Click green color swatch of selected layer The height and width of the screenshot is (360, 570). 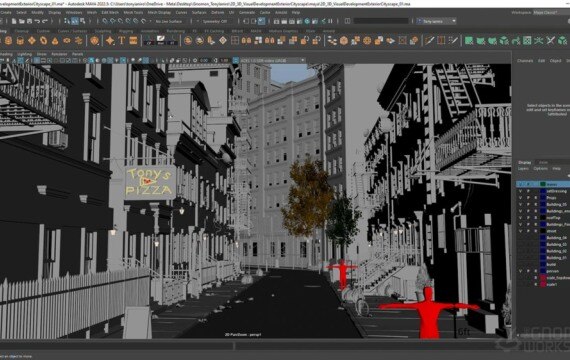pos(543,184)
